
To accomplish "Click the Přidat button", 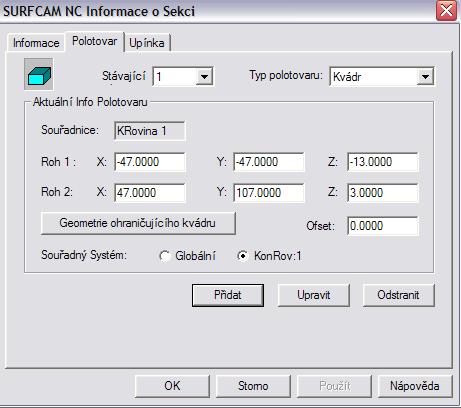I will pos(228,295).
